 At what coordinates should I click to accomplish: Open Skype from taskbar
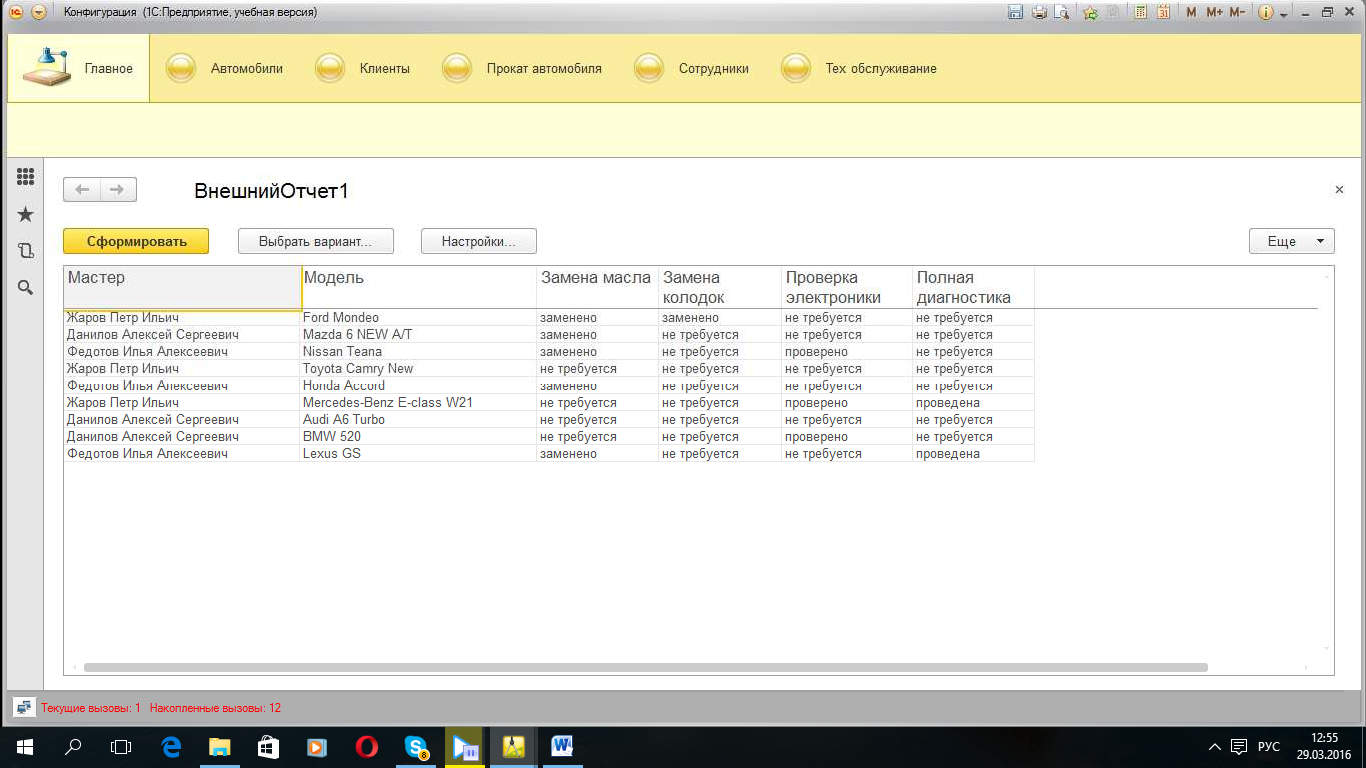click(x=416, y=747)
